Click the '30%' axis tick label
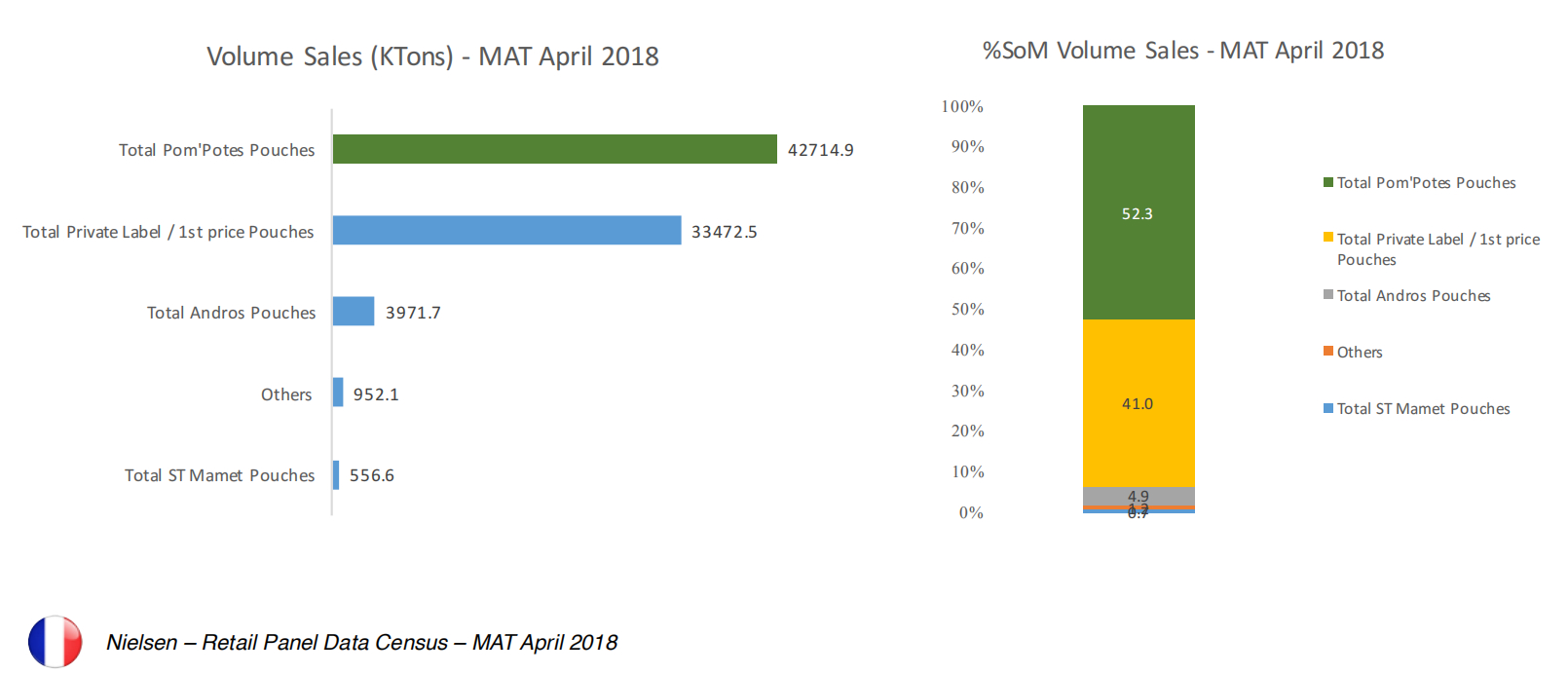1568x675 pixels. (968, 391)
